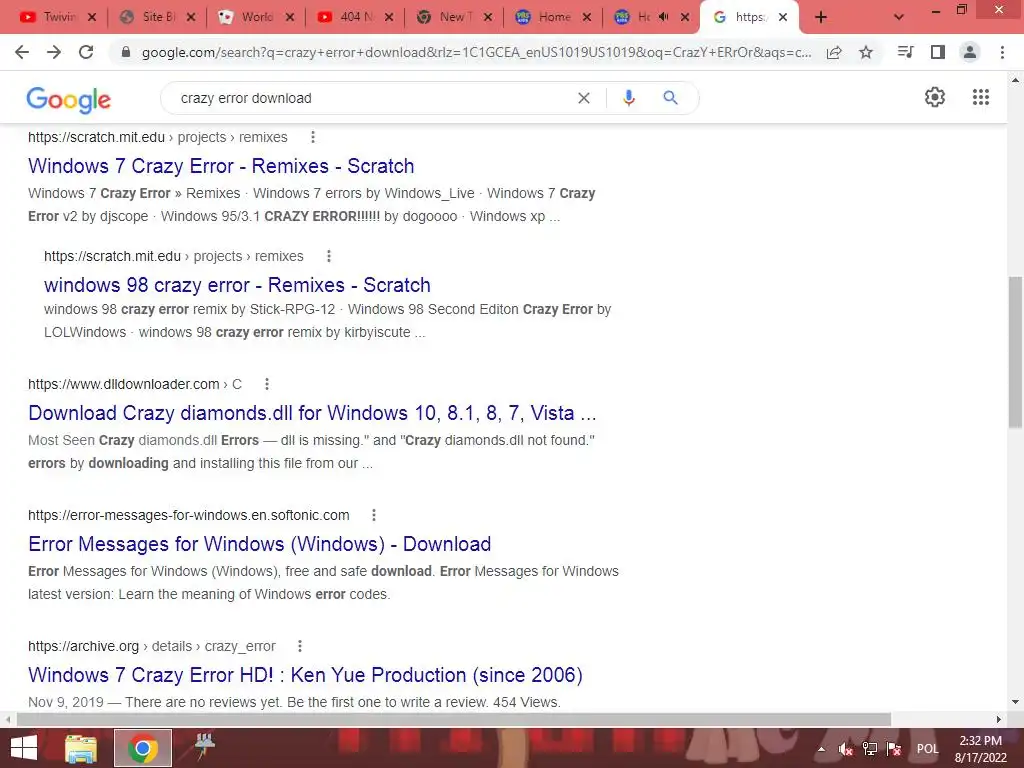Open options for archive.org result
Image resolution: width=1024 pixels, height=768 pixels.
pyautogui.click(x=300, y=646)
